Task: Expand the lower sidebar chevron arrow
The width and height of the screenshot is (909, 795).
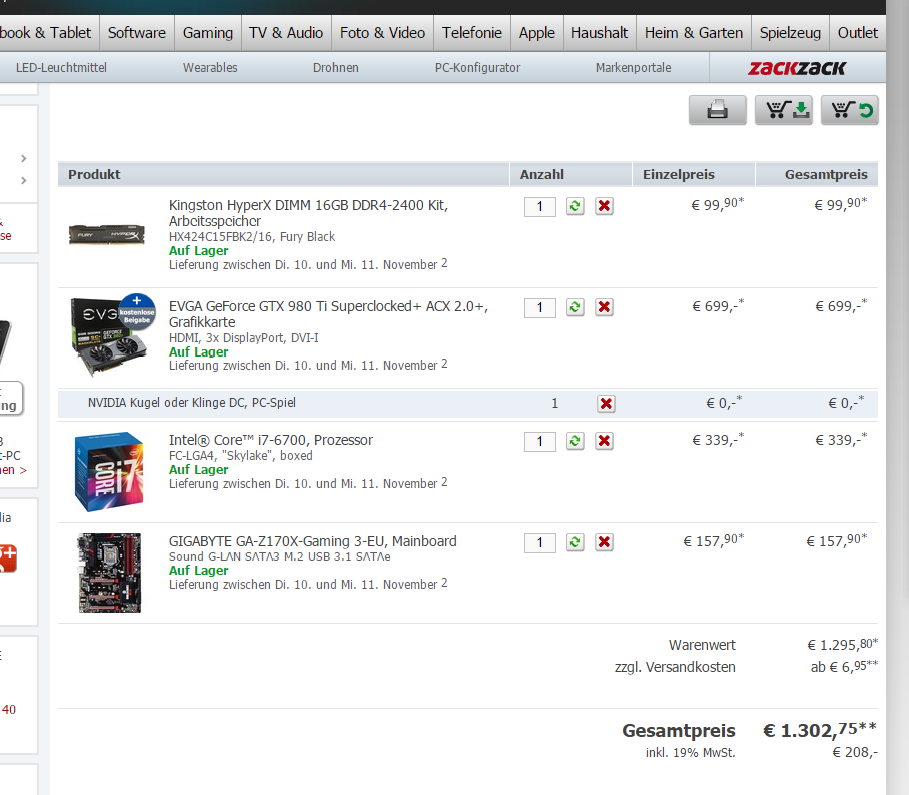Action: click(24, 180)
